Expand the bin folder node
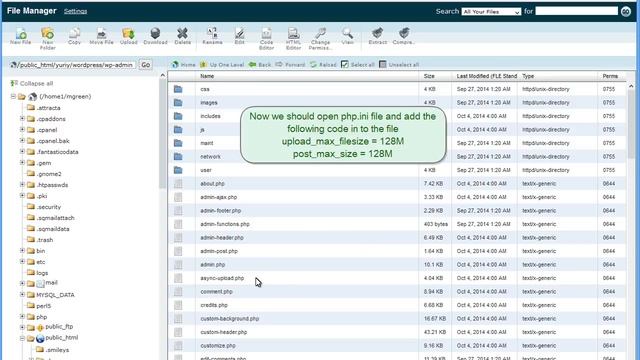This screenshot has height=360, width=640. click(22, 251)
